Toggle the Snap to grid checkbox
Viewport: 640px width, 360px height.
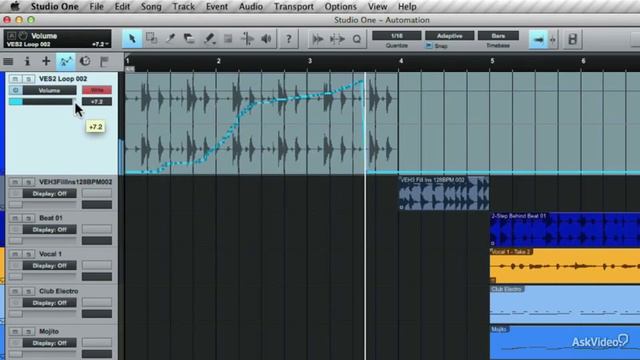(x=429, y=46)
